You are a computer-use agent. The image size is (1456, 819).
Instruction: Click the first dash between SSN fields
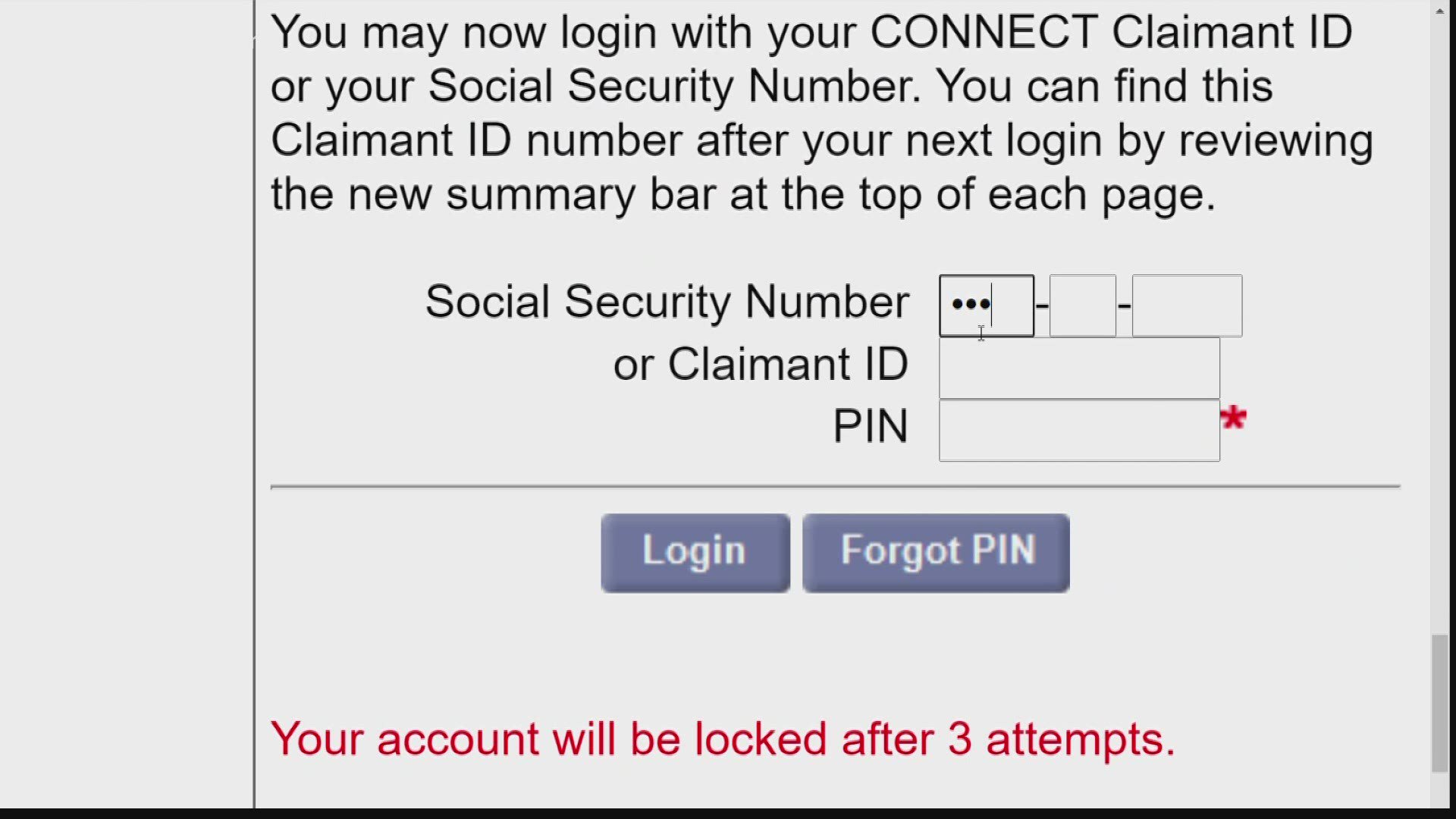pos(1042,306)
